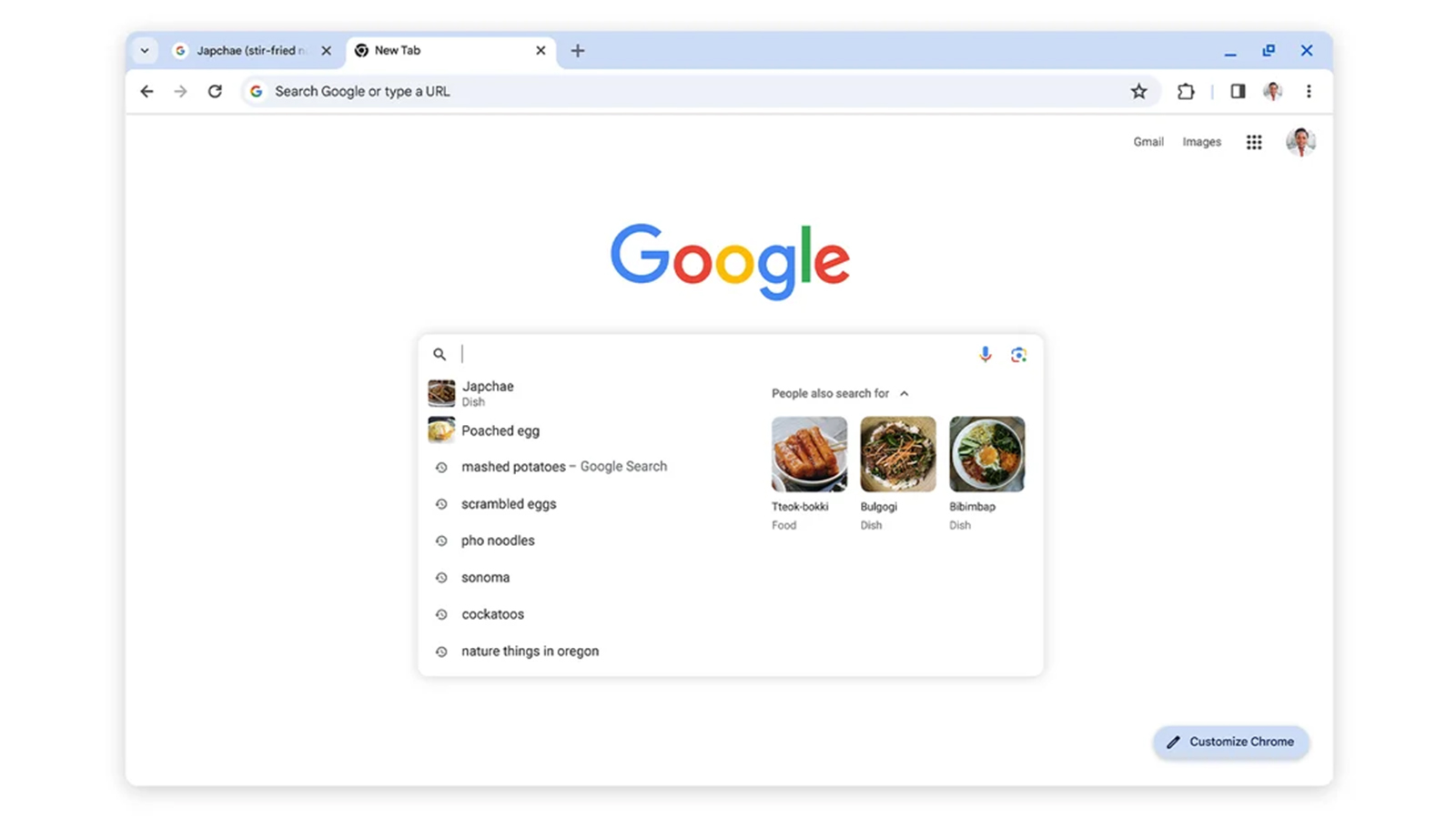Focus the Search Google or type a URL bar
Screen dimensions: 1456x819
click(x=684, y=91)
